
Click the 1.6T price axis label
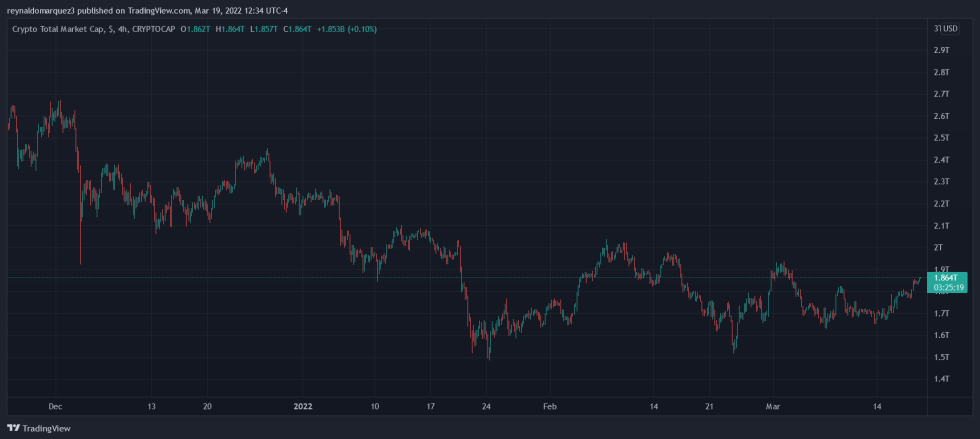tap(942, 335)
